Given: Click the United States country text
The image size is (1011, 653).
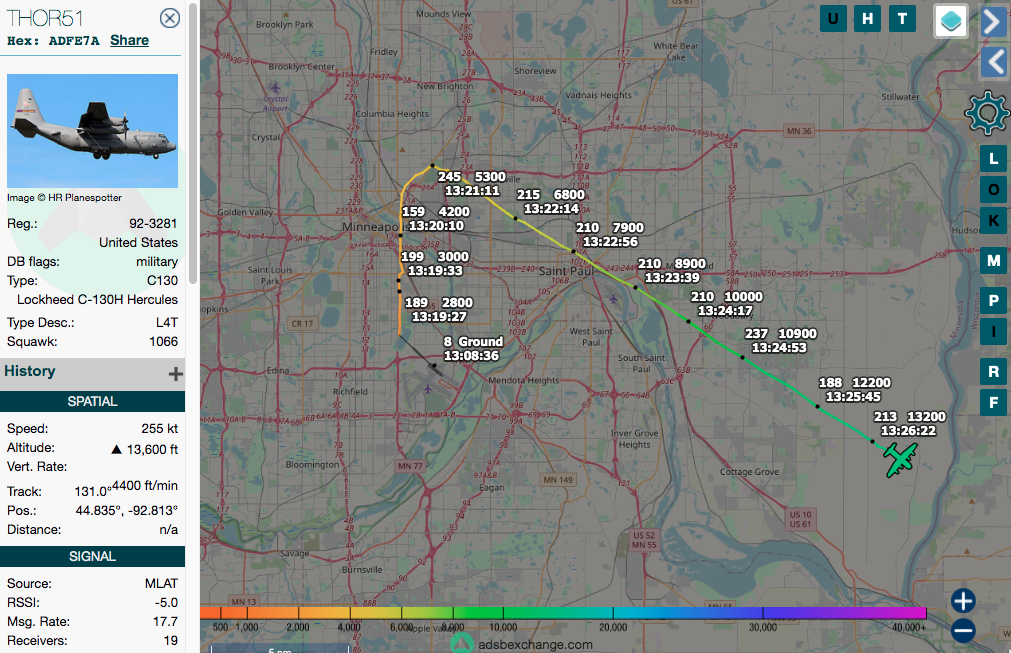Looking at the screenshot, I should tap(139, 242).
